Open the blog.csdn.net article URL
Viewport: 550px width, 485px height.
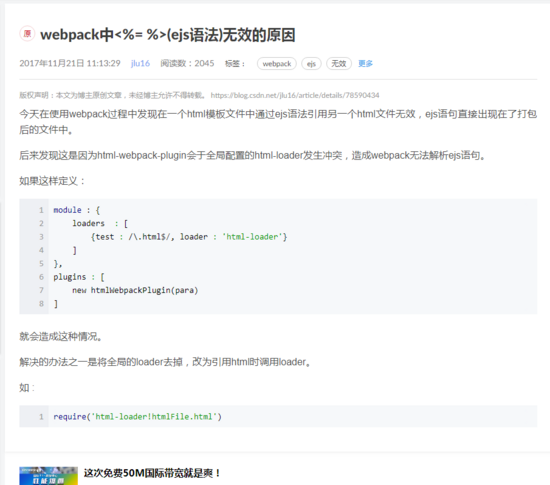click(x=295, y=95)
